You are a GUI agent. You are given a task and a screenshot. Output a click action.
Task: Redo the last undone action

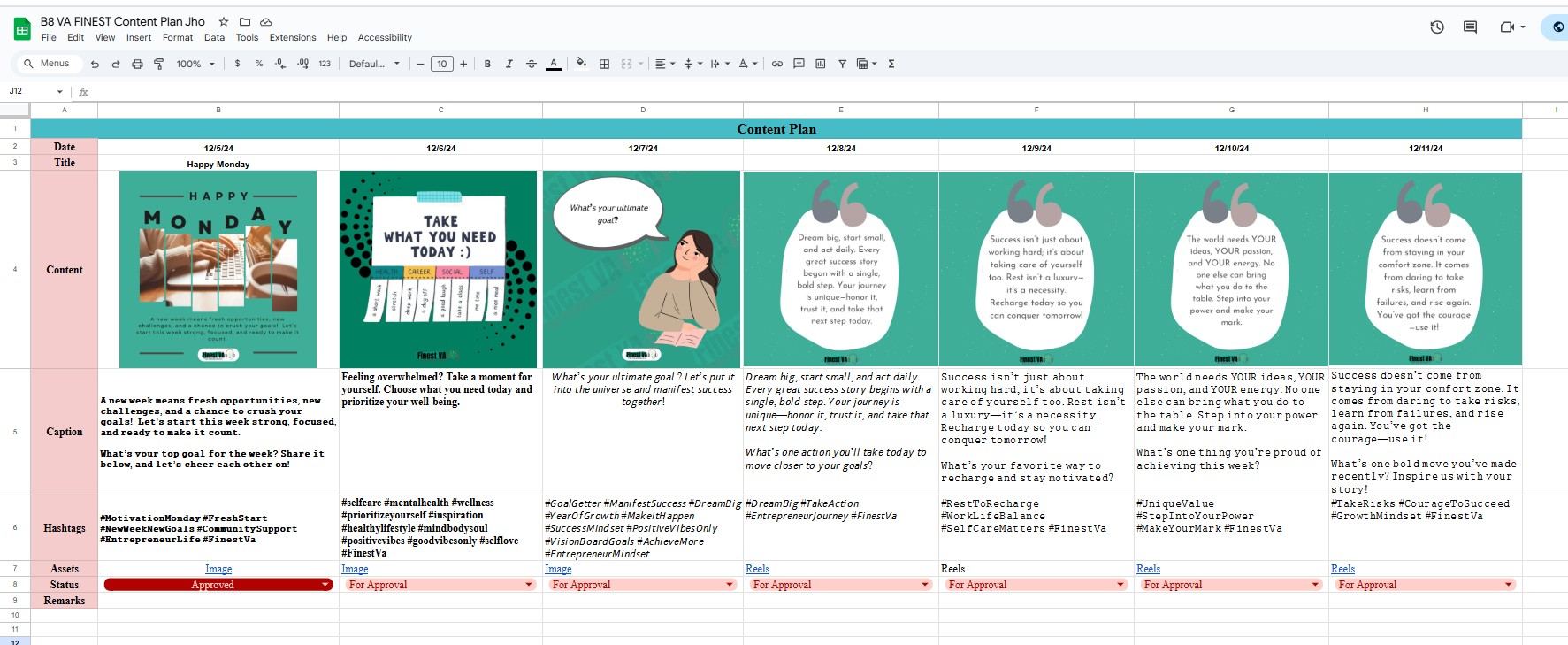[116, 64]
